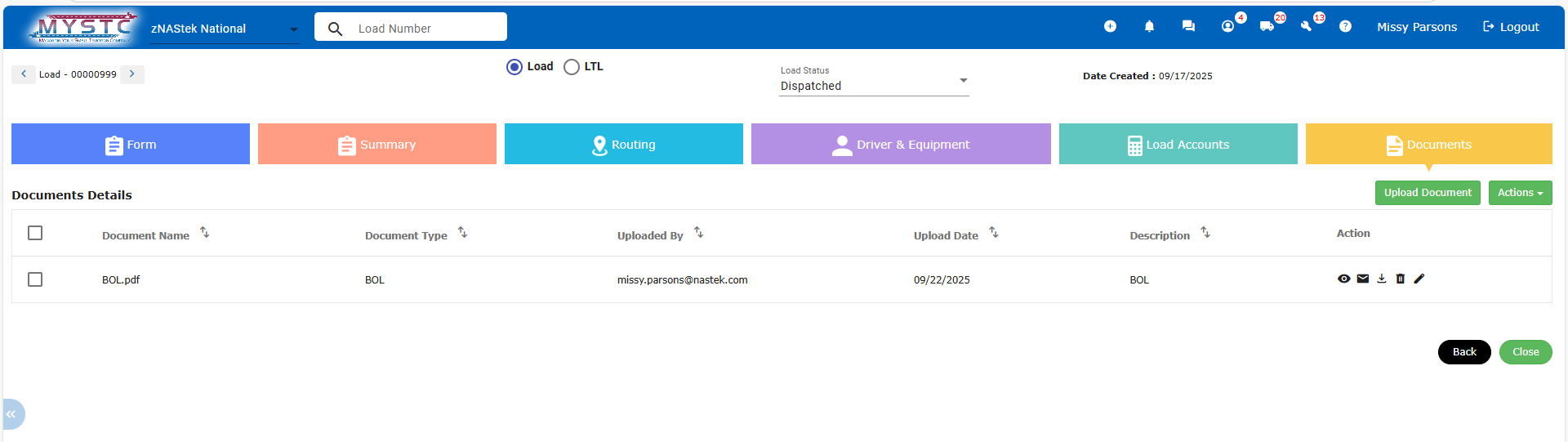Delete the BOL.pdf document
Screen dimensions: 1568x442
1400,279
